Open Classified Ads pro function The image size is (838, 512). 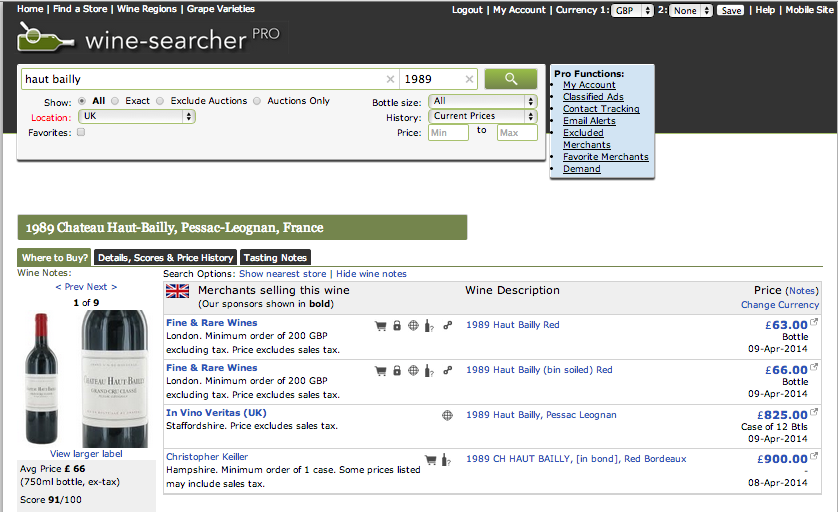(593, 97)
